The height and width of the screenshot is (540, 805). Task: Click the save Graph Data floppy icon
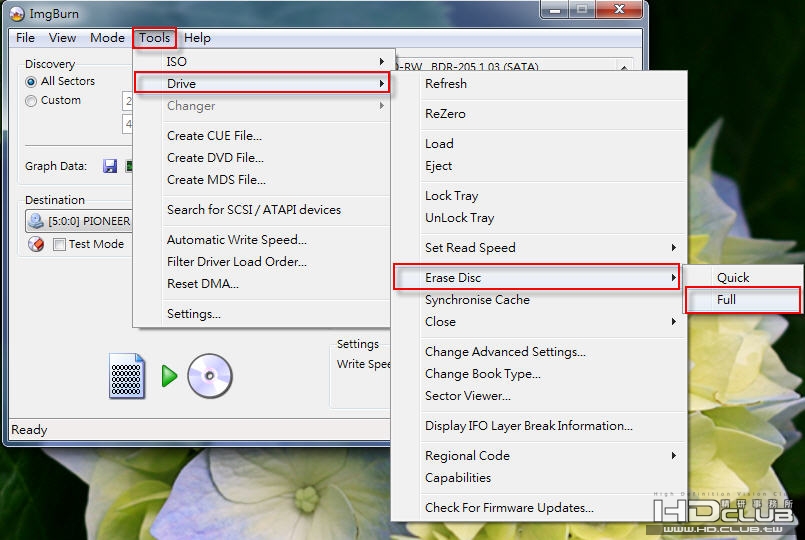110,166
